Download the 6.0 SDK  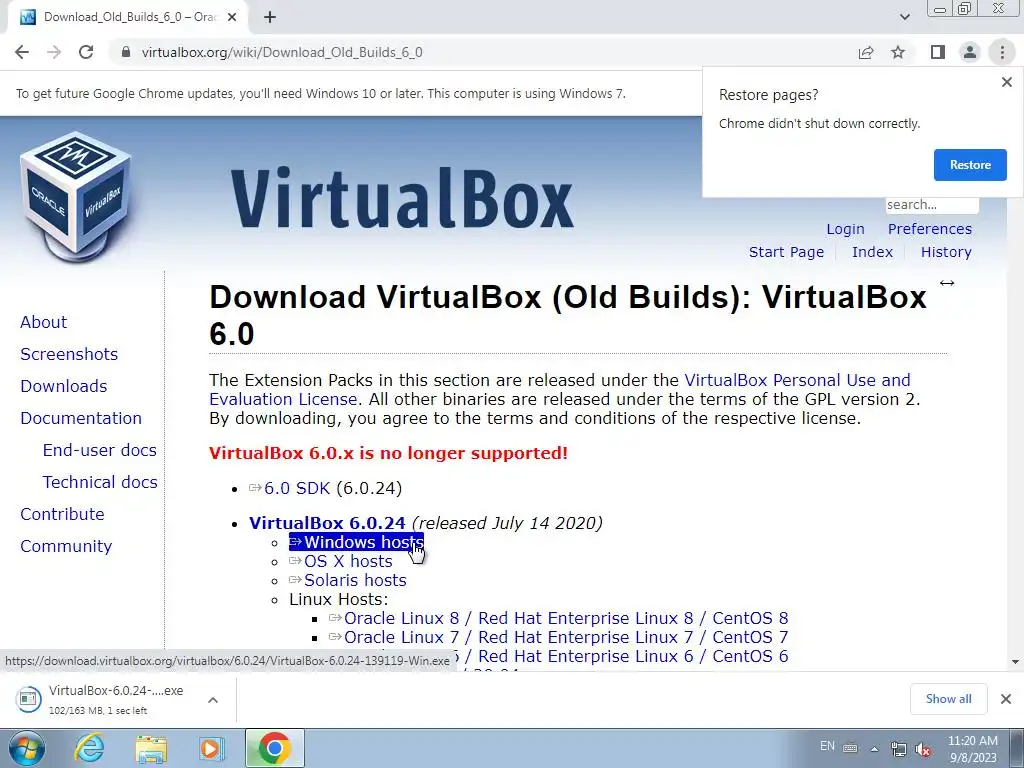point(296,488)
